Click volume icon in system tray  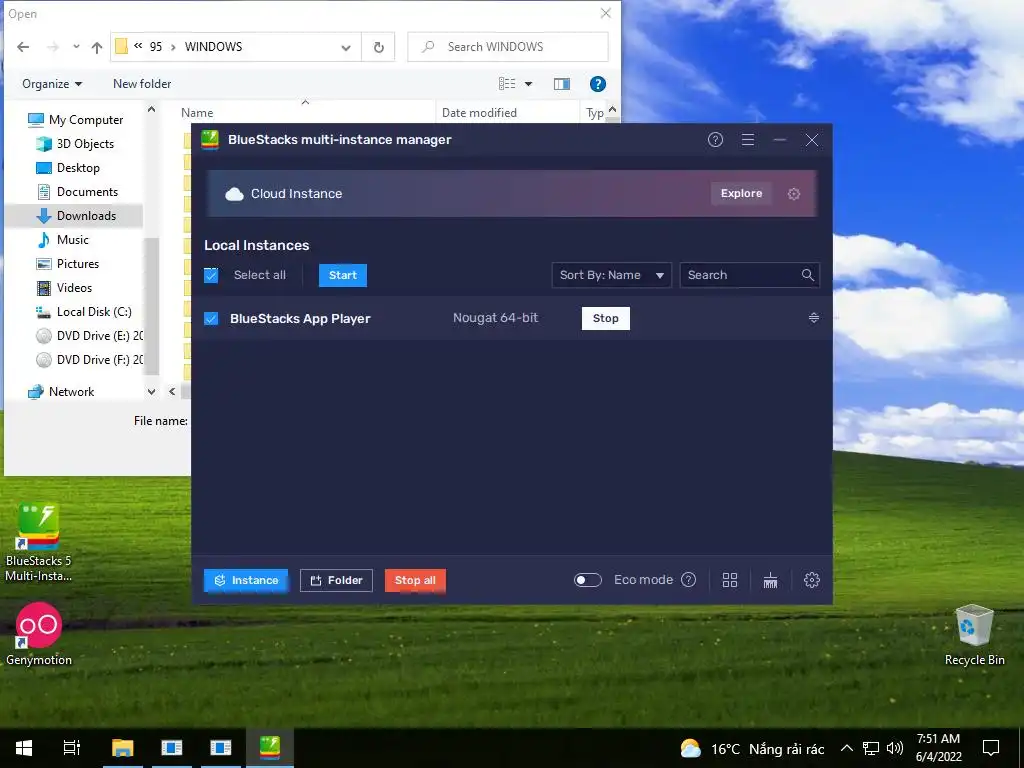click(895, 748)
